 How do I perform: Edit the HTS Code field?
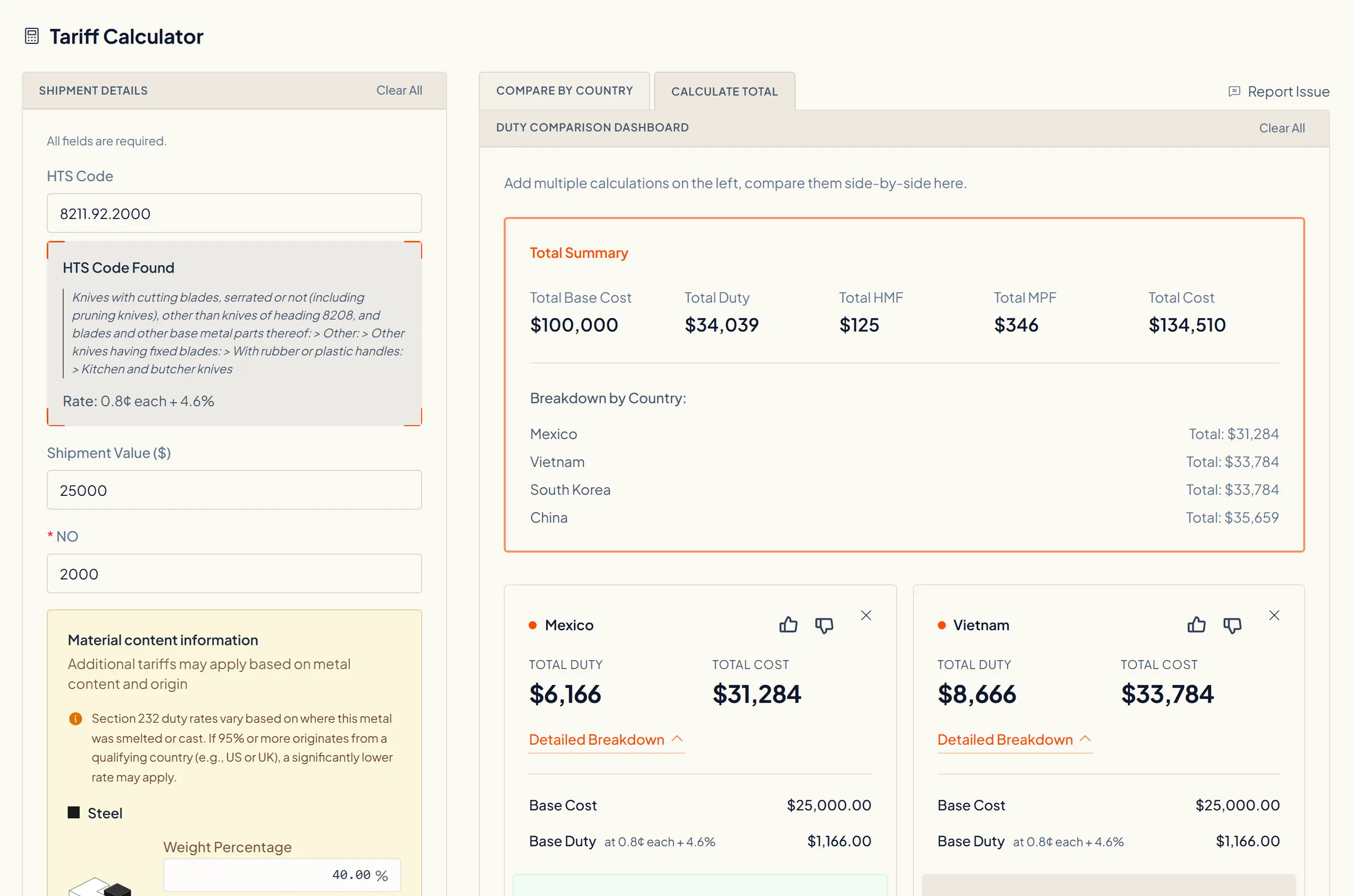(234, 213)
